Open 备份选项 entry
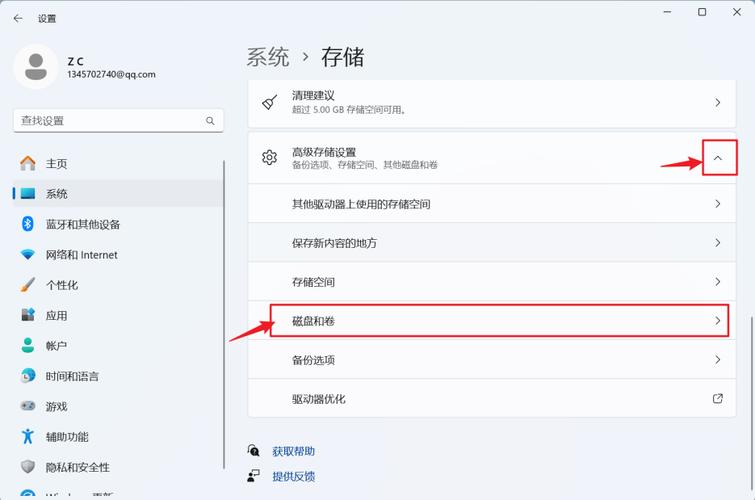The height and width of the screenshot is (500, 755). pos(492,360)
